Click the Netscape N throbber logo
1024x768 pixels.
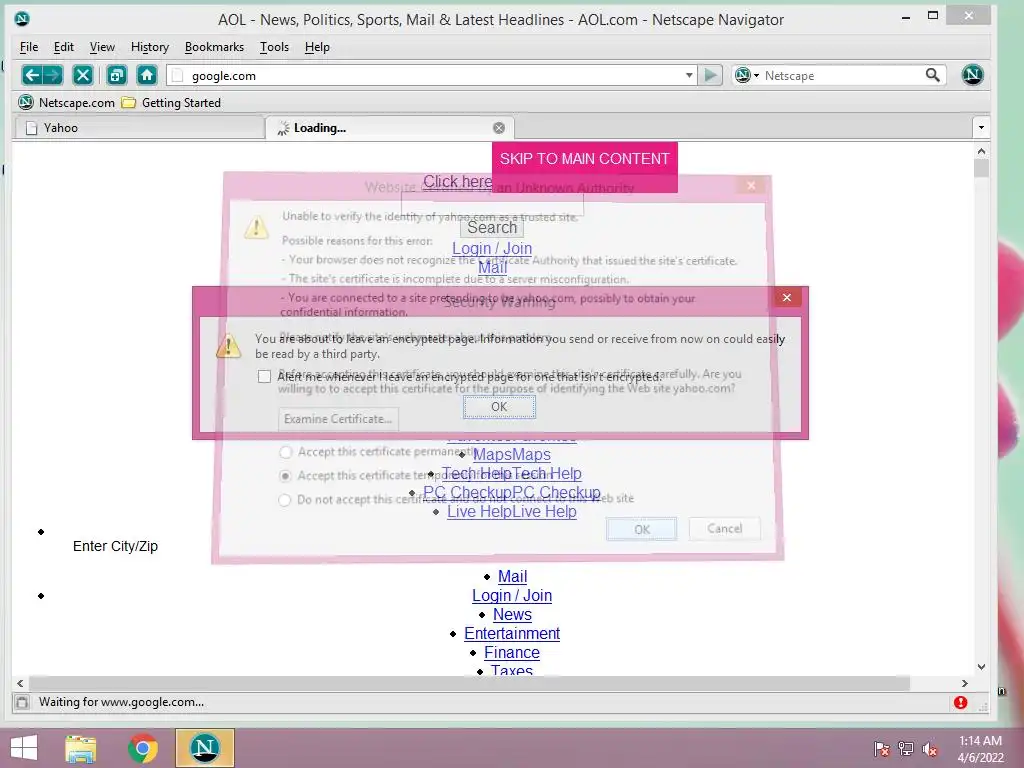972,75
